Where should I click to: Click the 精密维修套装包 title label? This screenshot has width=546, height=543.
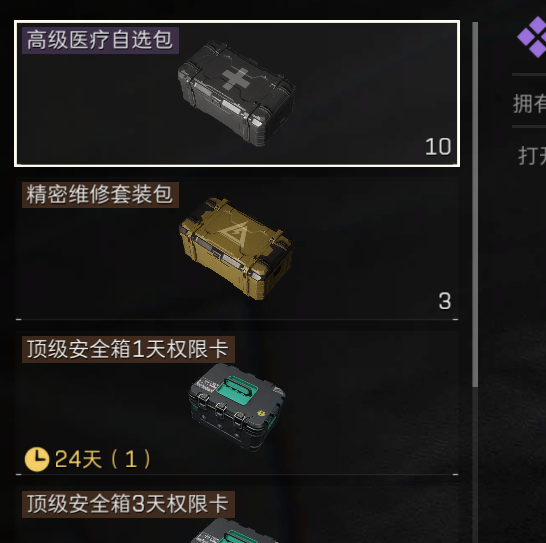[x=100, y=195]
